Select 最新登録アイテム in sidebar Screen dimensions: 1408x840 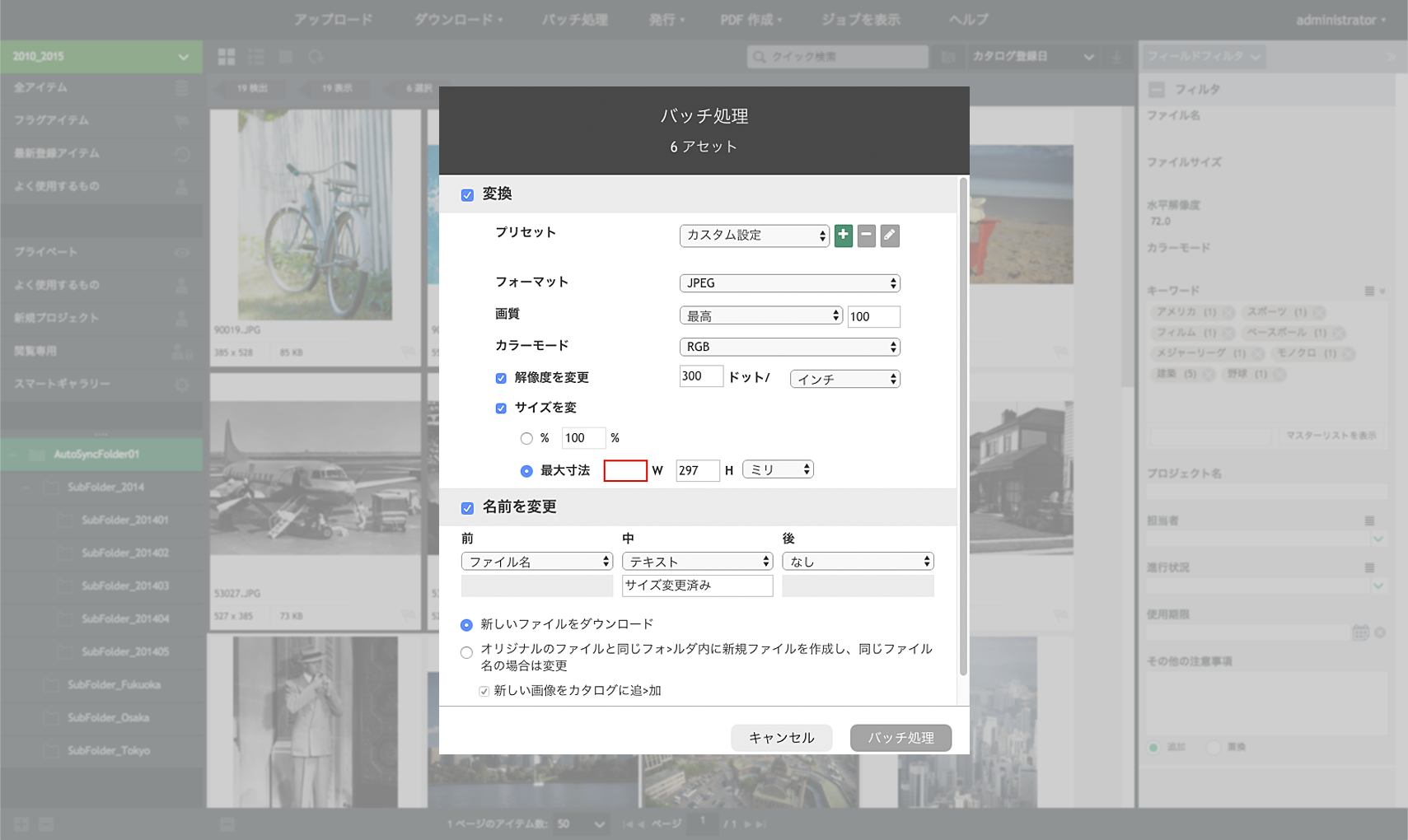click(101, 153)
